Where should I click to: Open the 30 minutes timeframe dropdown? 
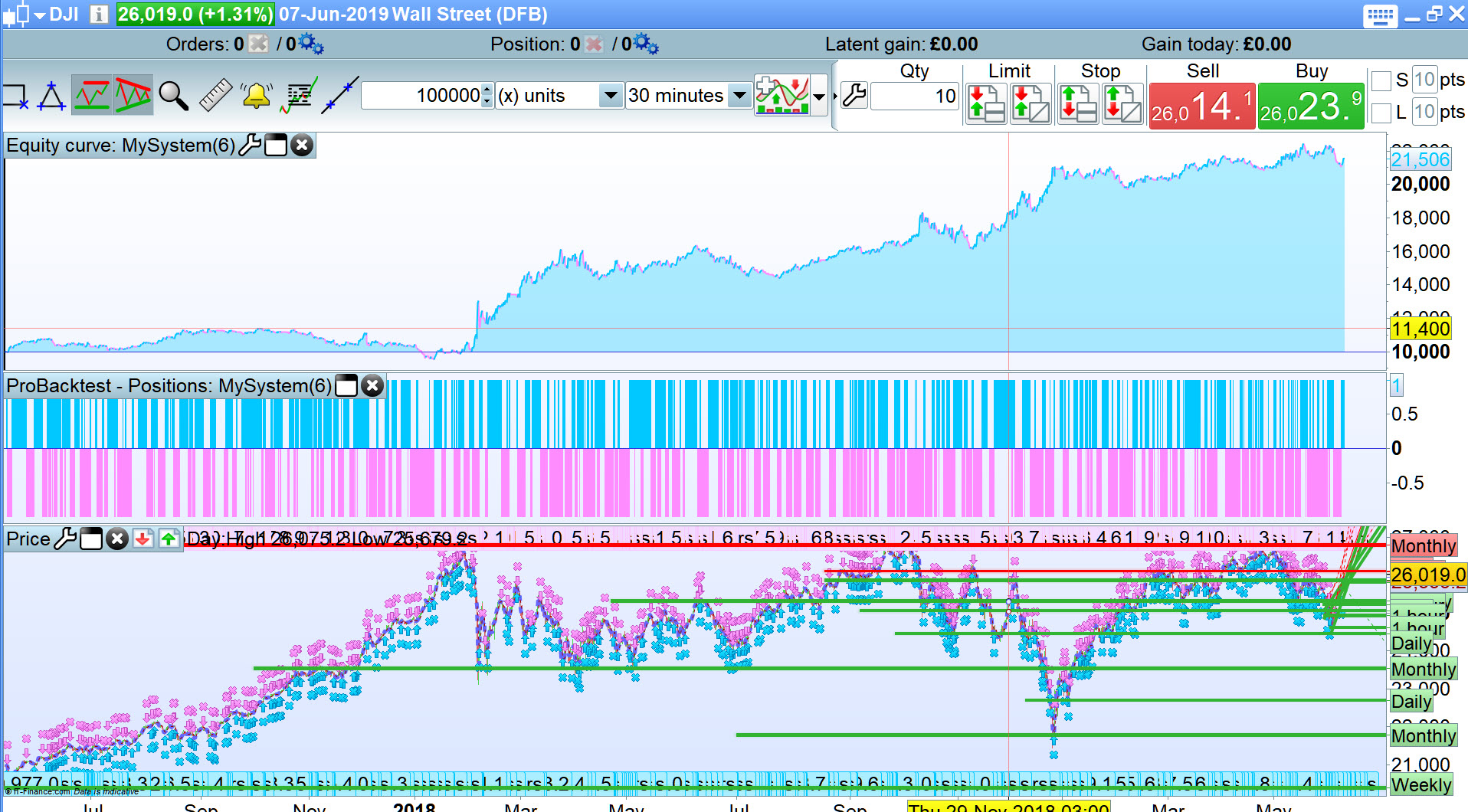739,96
